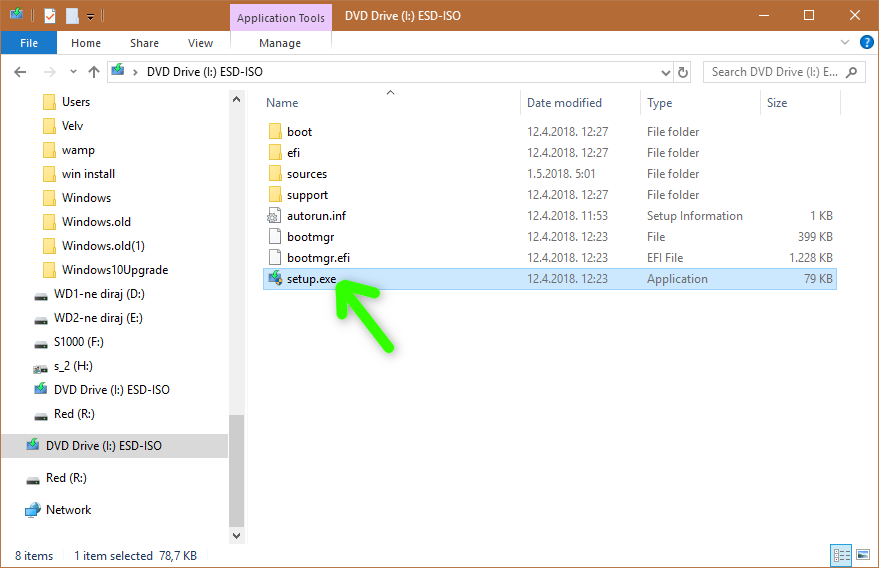Select the bootmgr.efi file icon
This screenshot has height=568, width=879.
pos(275,257)
